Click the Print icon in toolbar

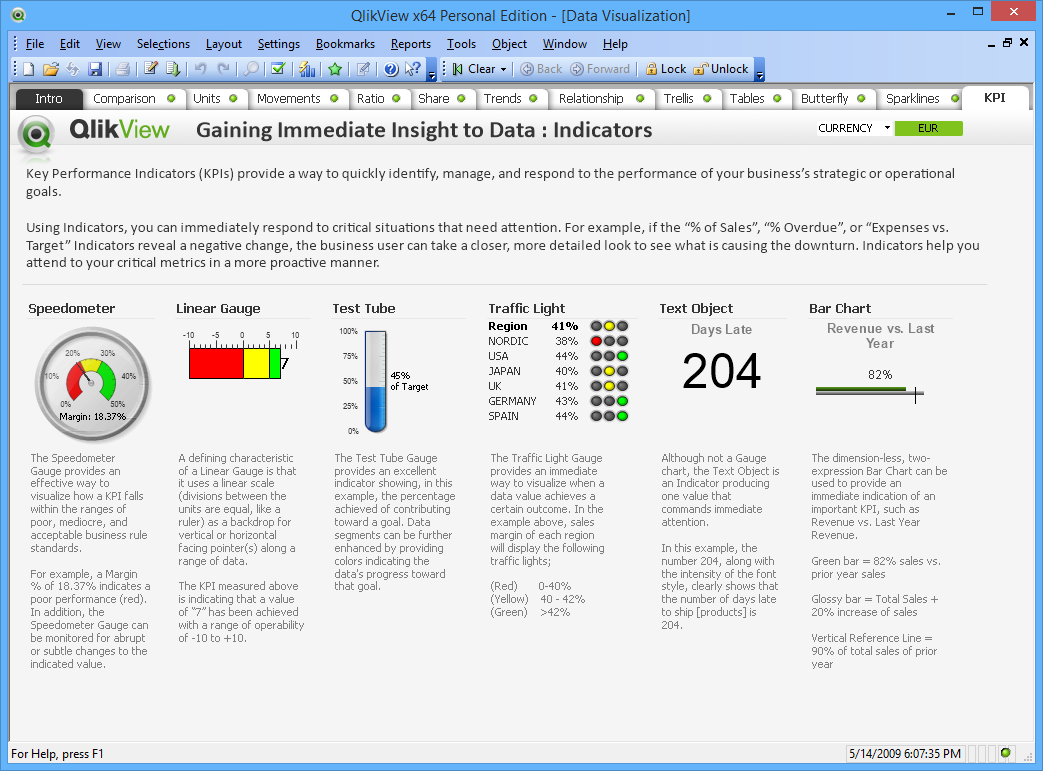coord(121,69)
